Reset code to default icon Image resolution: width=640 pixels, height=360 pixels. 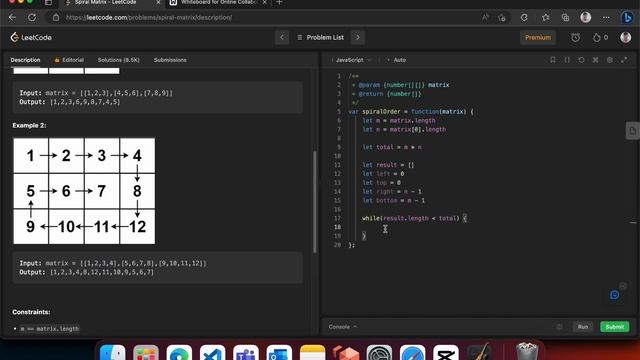[581, 60]
